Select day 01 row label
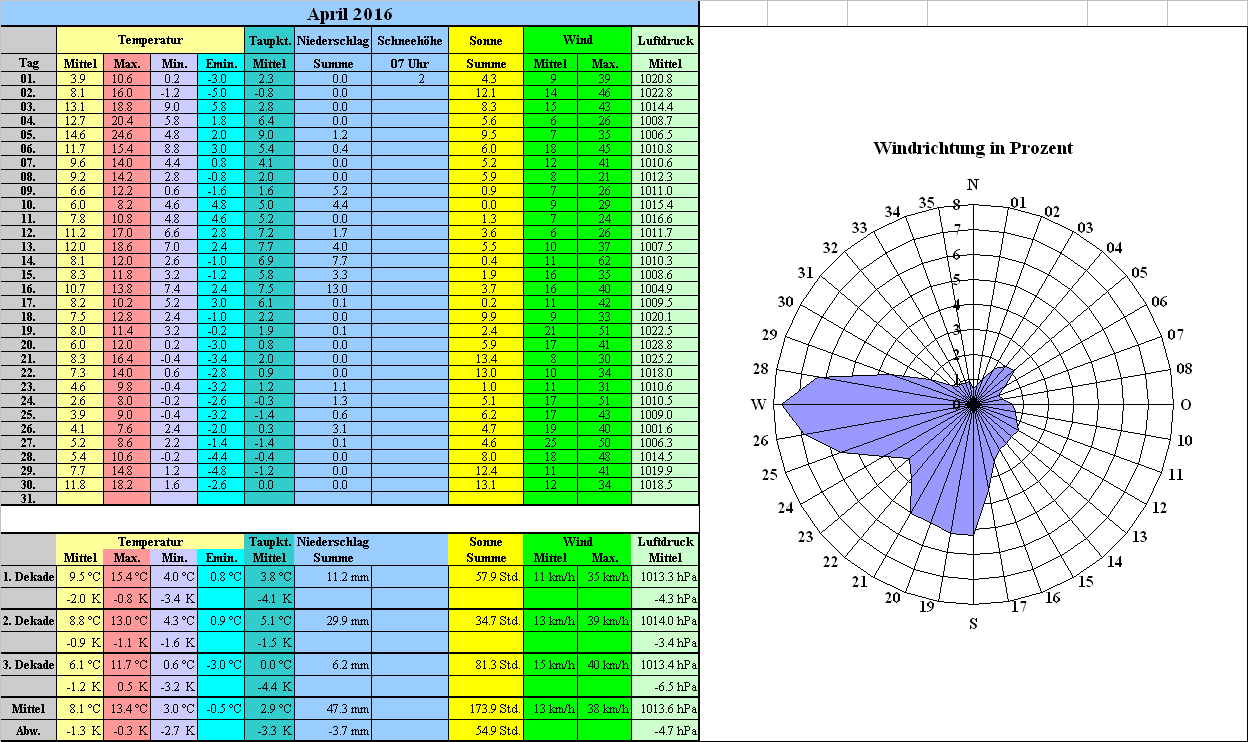The height and width of the screenshot is (742, 1248). (29, 78)
